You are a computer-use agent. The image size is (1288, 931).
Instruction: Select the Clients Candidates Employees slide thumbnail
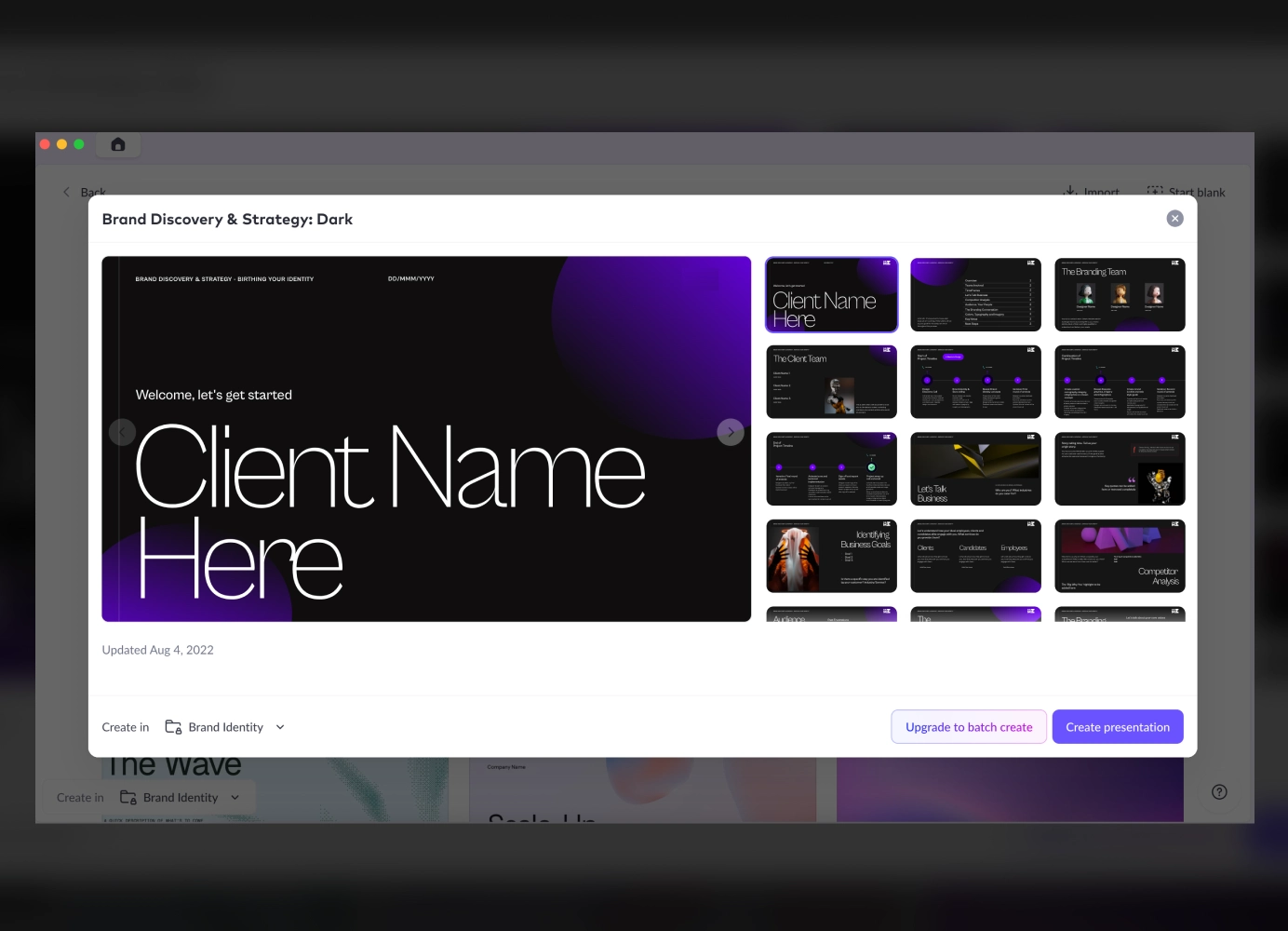point(975,556)
